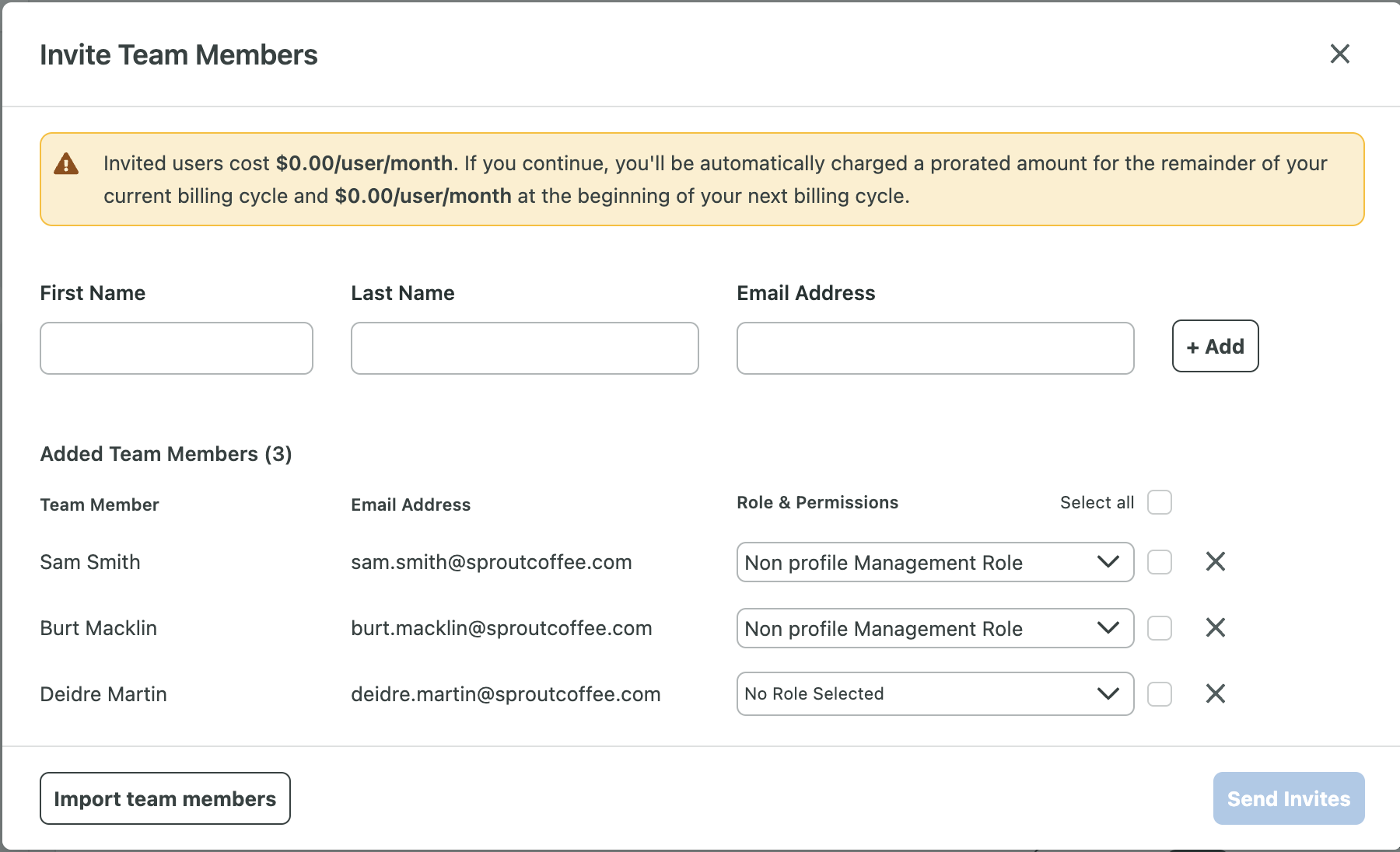Remove Burt Macklin from added members
Image resolution: width=1400 pixels, height=852 pixels.
[x=1215, y=627]
